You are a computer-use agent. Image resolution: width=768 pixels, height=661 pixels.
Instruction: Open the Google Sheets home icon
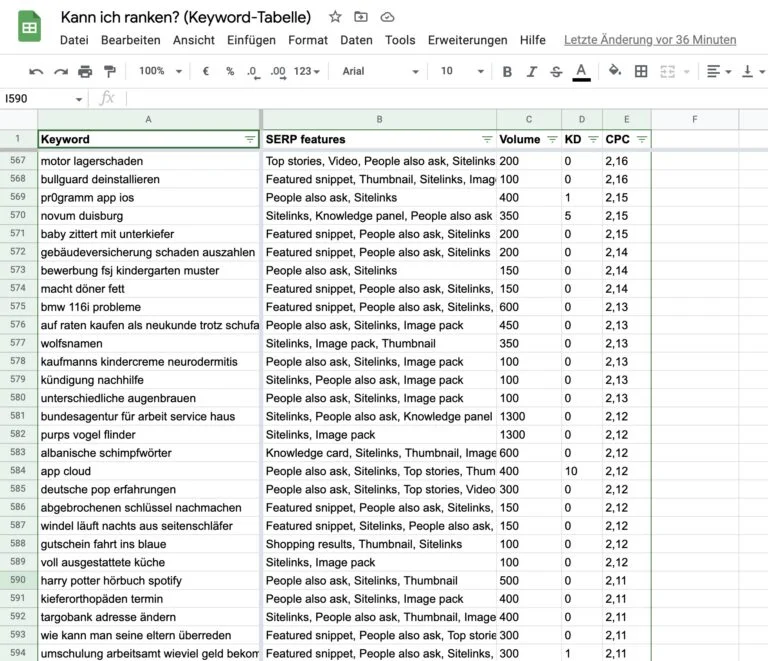click(x=29, y=27)
